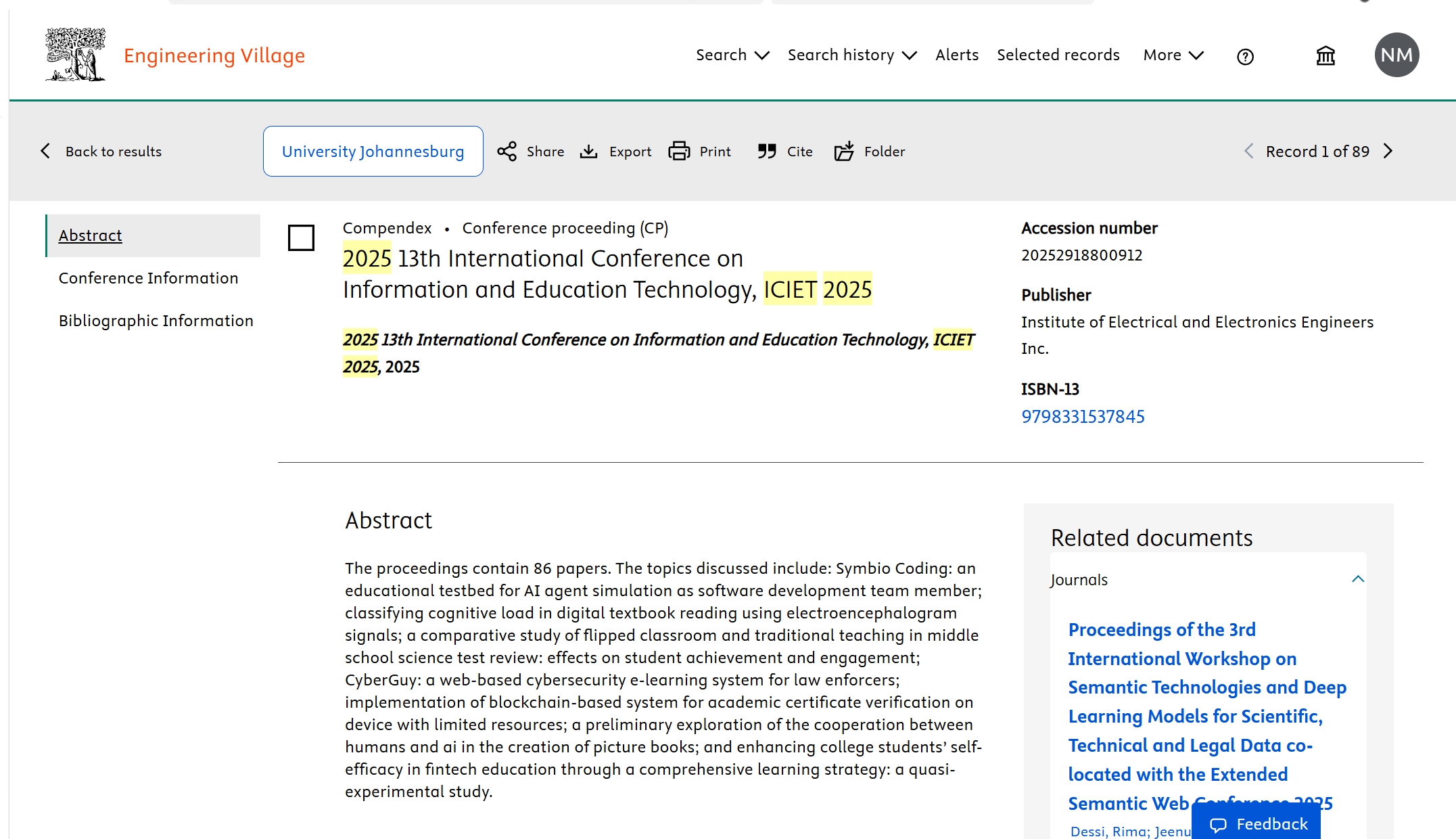Open the NM user avatar menu

[1396, 55]
